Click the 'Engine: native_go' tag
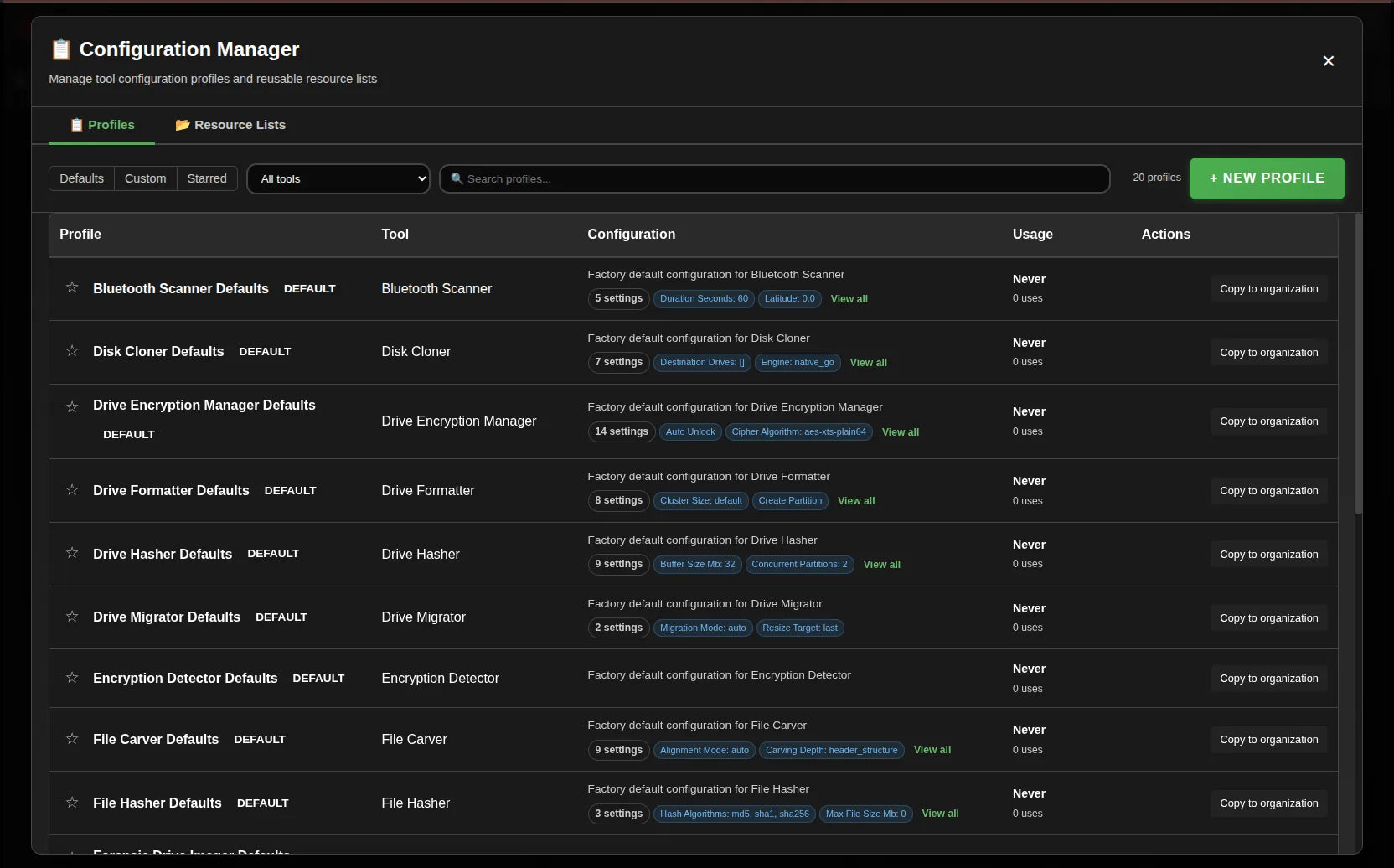 click(797, 362)
